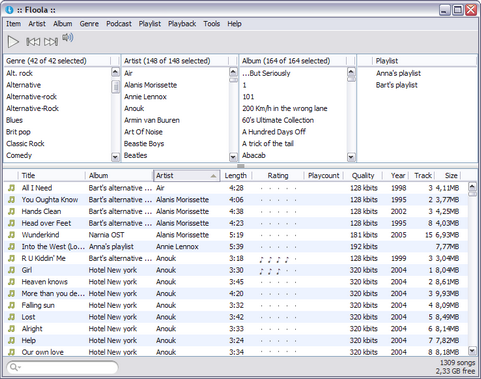Open the Playlist menu

pos(150,24)
